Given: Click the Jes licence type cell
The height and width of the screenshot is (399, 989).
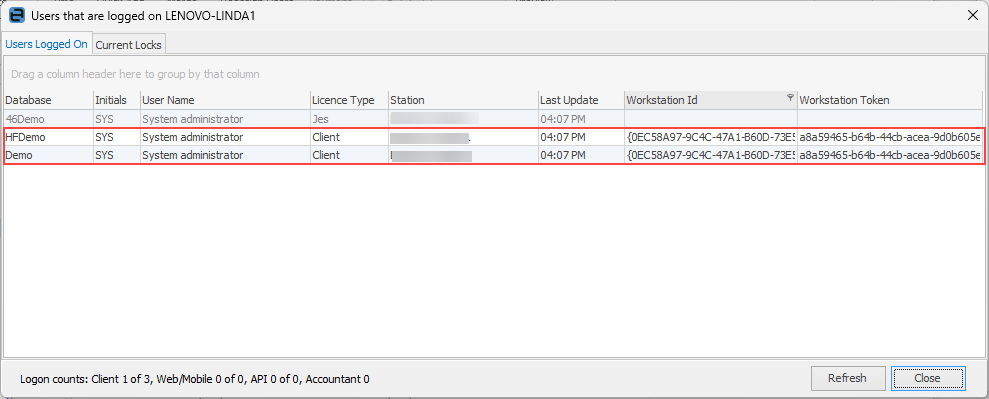Looking at the screenshot, I should (349, 119).
